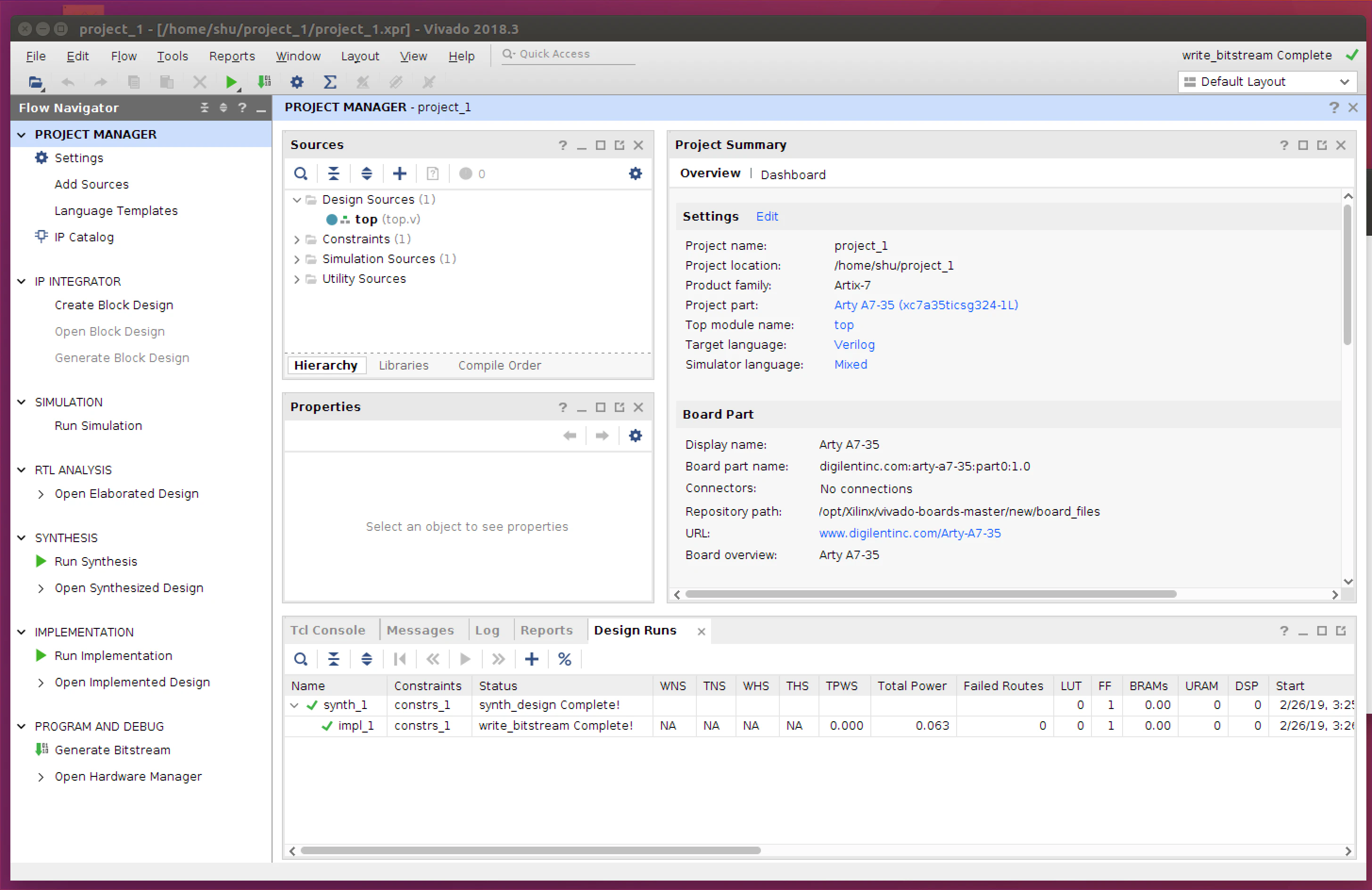Collapse Design Sources folder in Sources
The height and width of the screenshot is (890, 1372).
(x=296, y=200)
